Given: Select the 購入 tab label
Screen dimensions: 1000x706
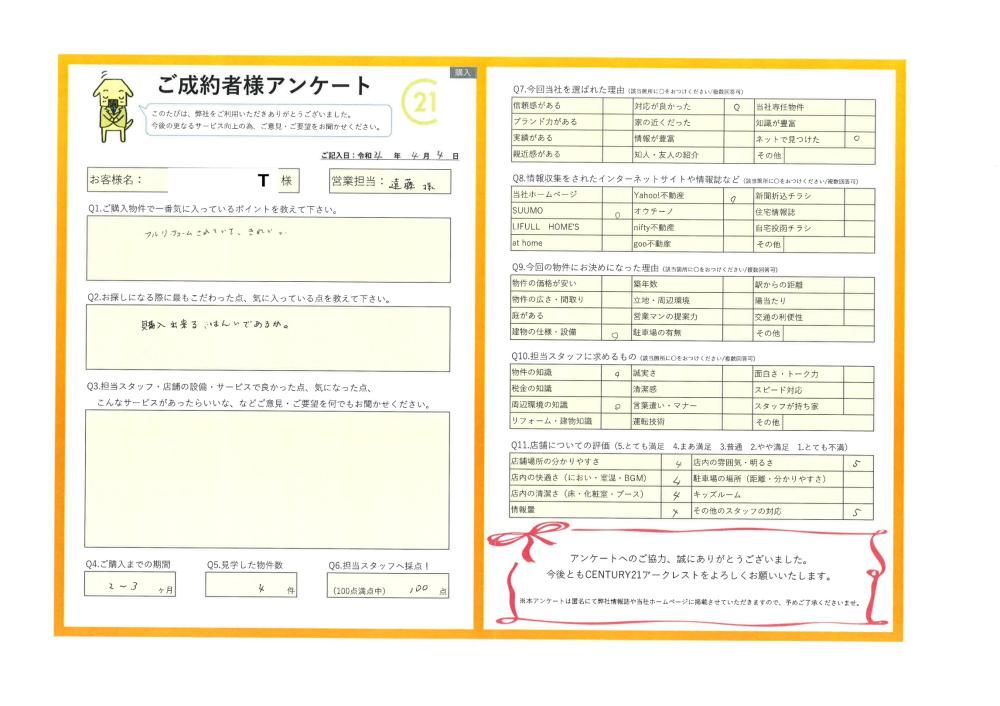Looking at the screenshot, I should (463, 73).
